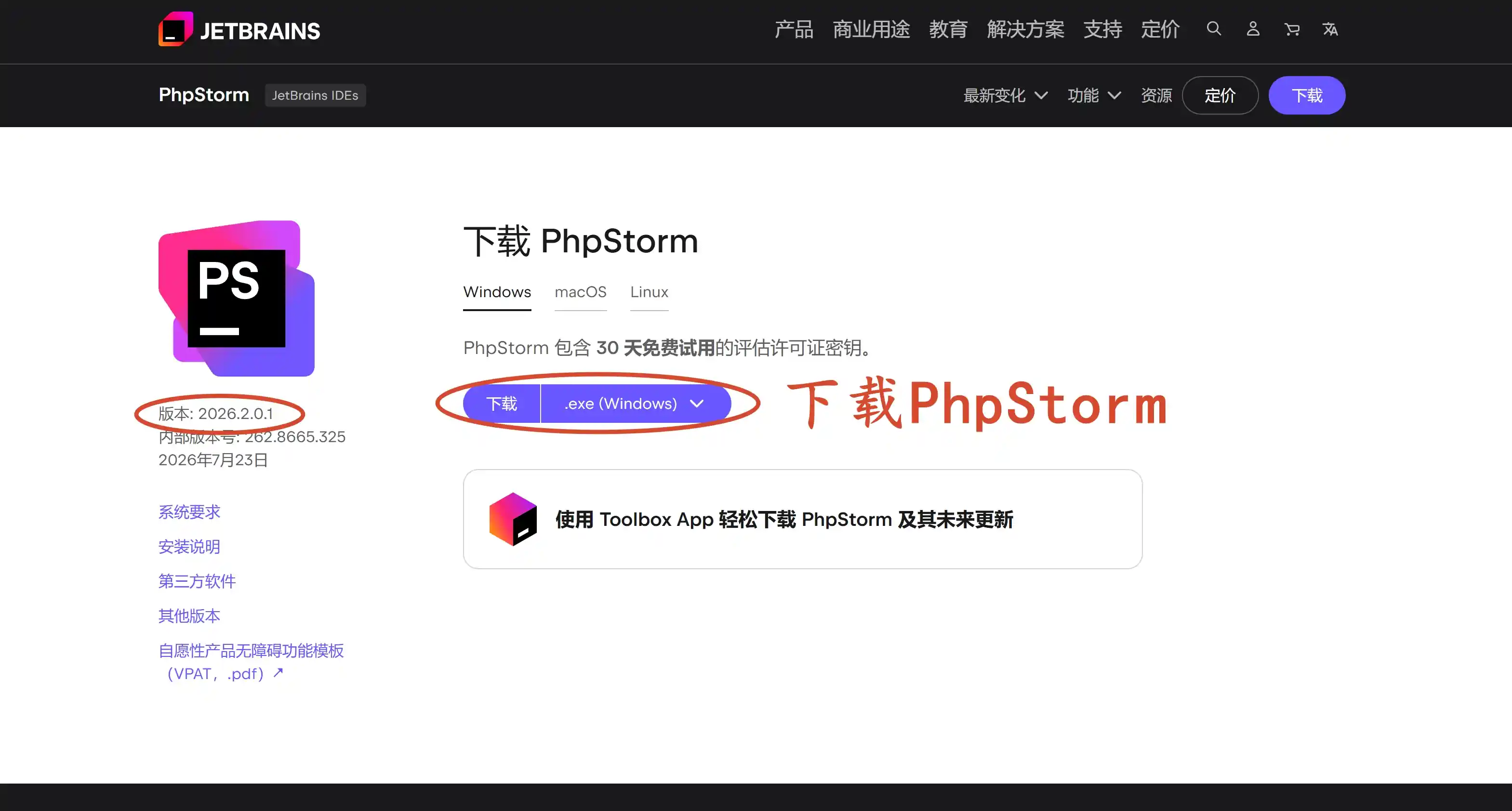Open the 解决方案 menu
Viewport: 1512px width, 811px height.
1025,29
